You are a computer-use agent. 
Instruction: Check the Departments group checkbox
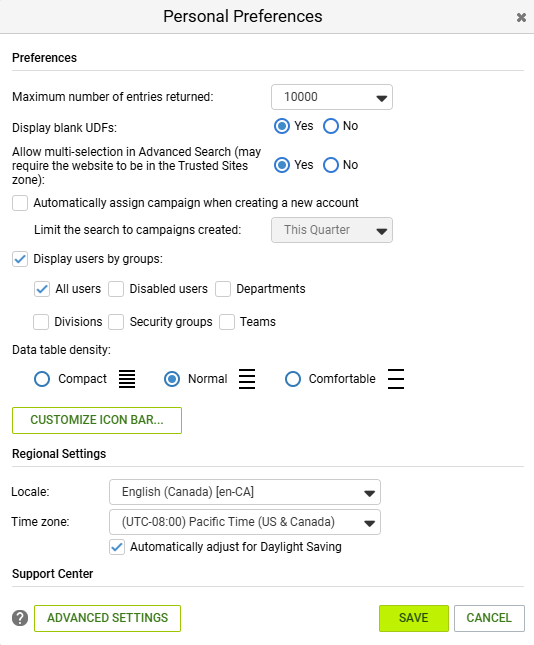(223, 289)
